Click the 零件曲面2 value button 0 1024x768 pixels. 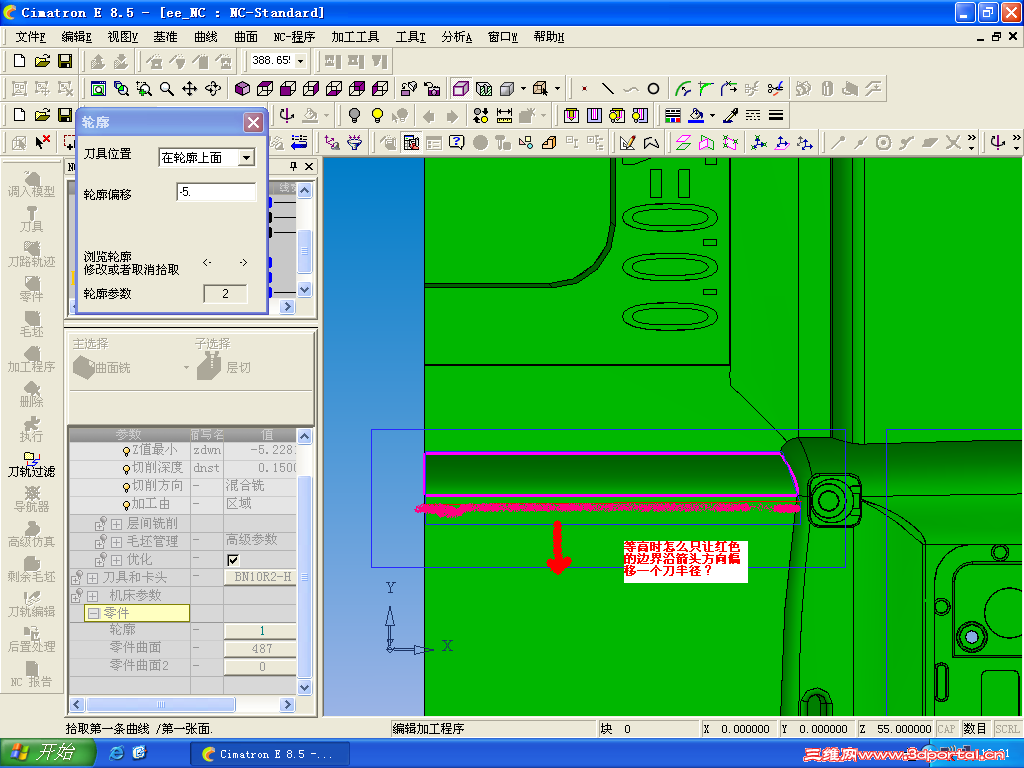261,667
